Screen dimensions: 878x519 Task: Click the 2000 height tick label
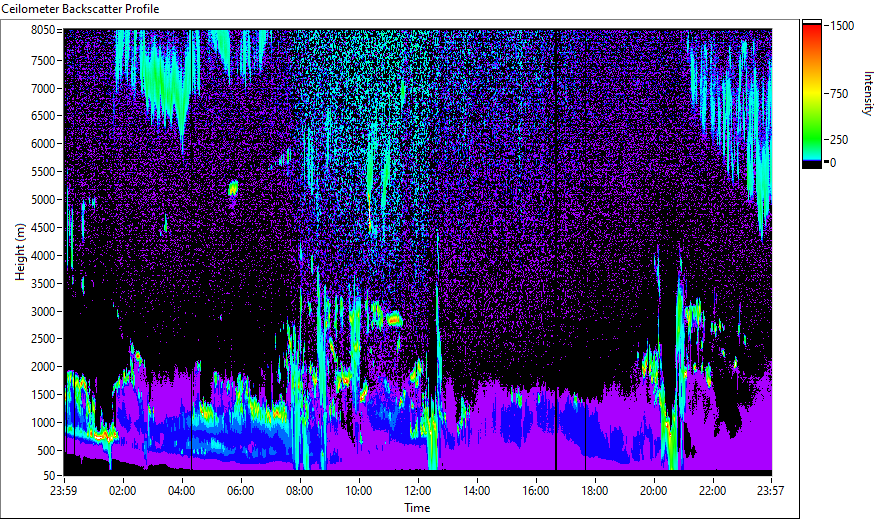click(43, 367)
